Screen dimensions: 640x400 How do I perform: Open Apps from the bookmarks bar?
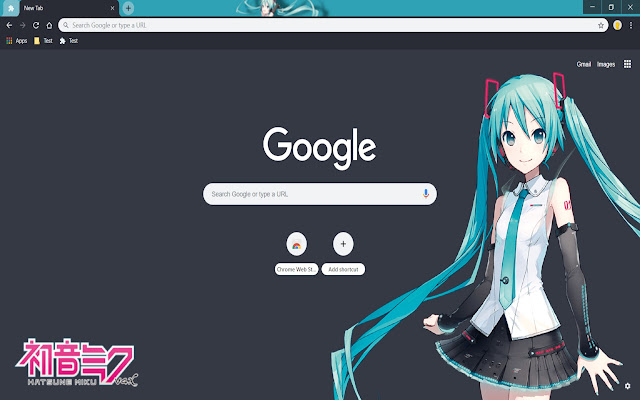[17, 41]
